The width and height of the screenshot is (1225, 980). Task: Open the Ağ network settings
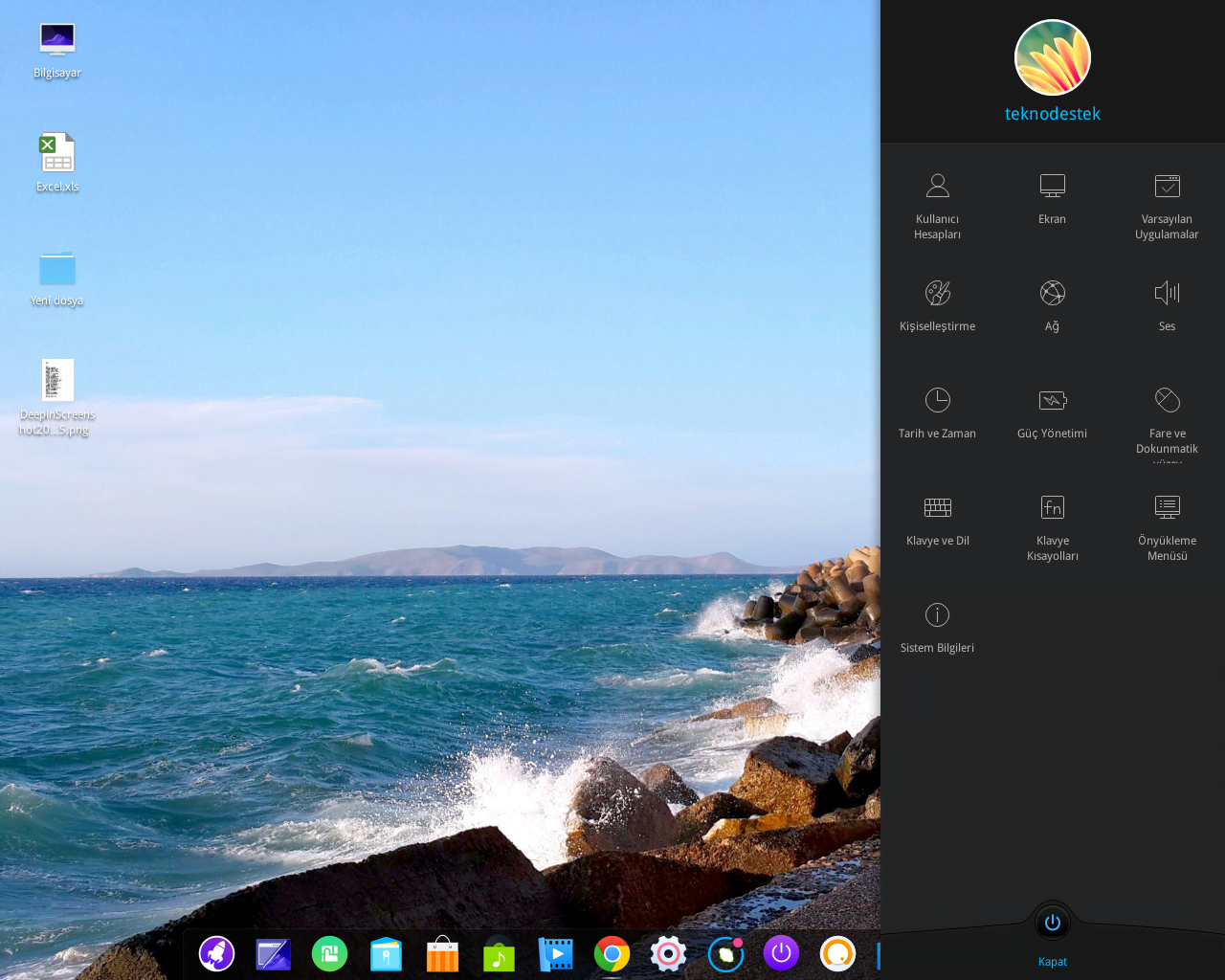click(x=1052, y=303)
